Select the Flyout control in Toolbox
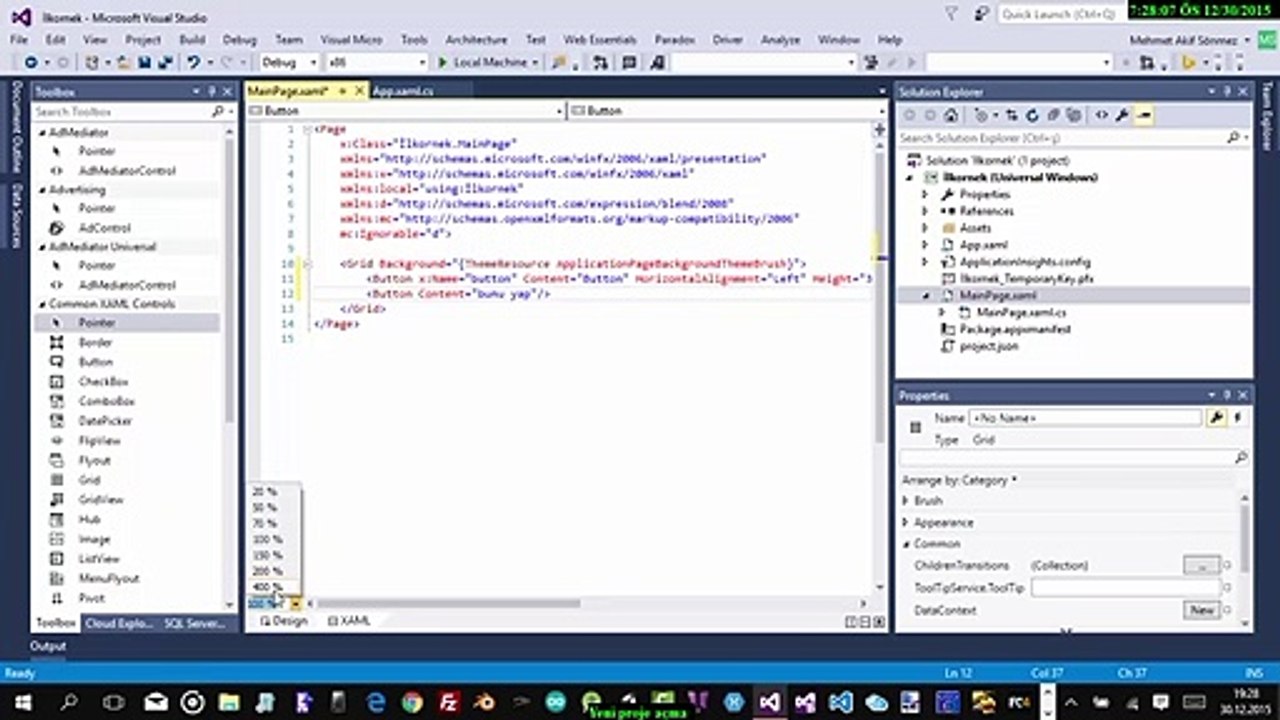The height and width of the screenshot is (720, 1280). pyautogui.click(x=95, y=460)
